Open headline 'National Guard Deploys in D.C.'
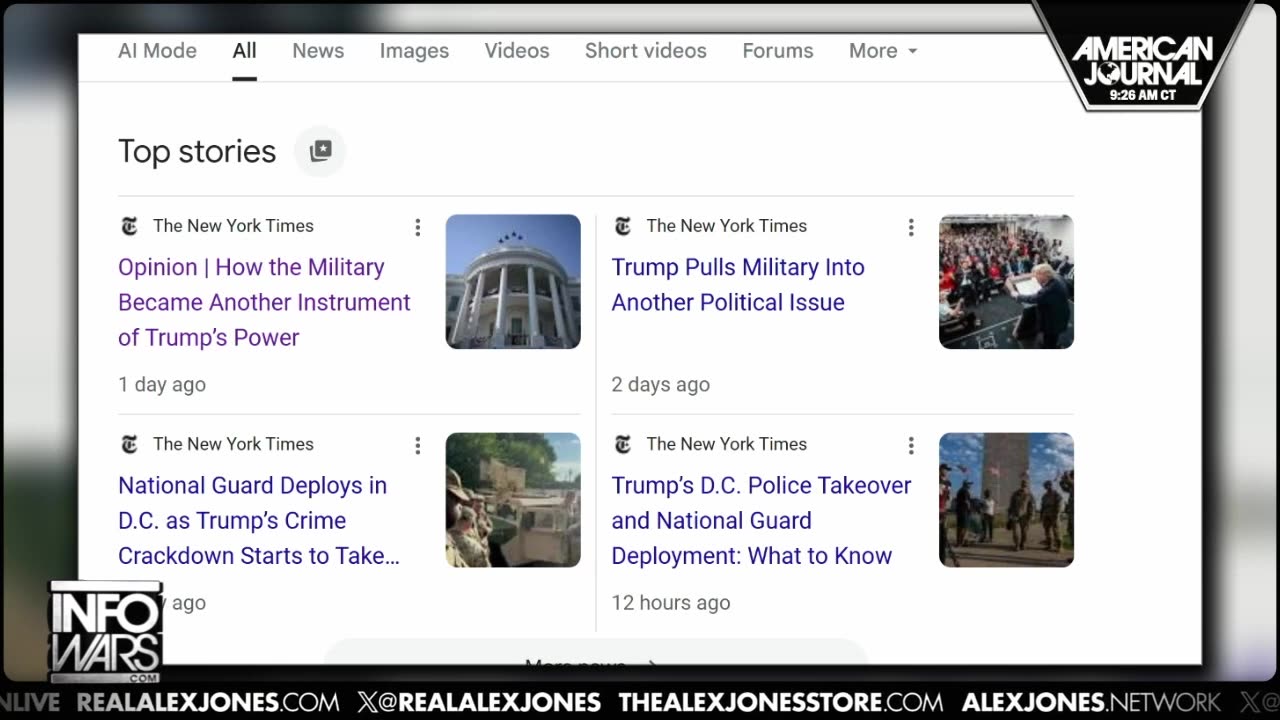 (259, 520)
